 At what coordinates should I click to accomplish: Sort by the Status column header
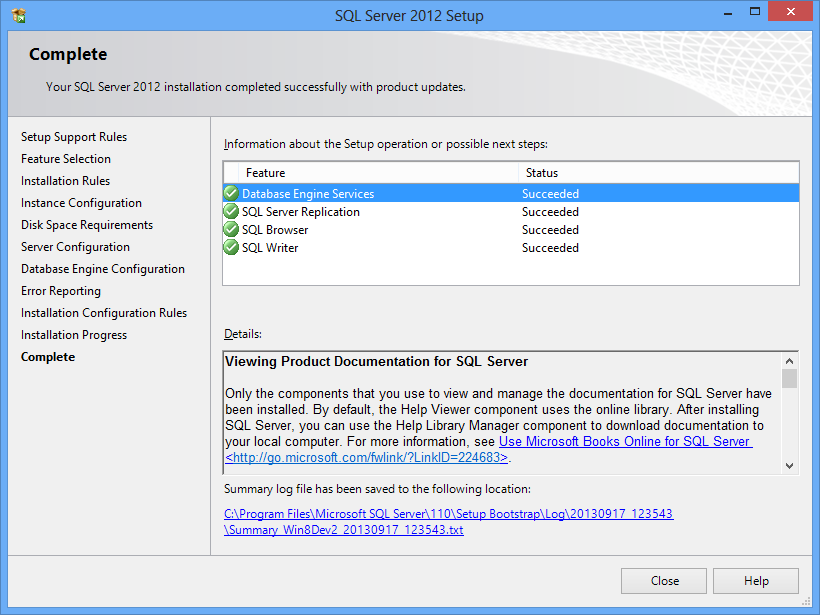coord(658,173)
